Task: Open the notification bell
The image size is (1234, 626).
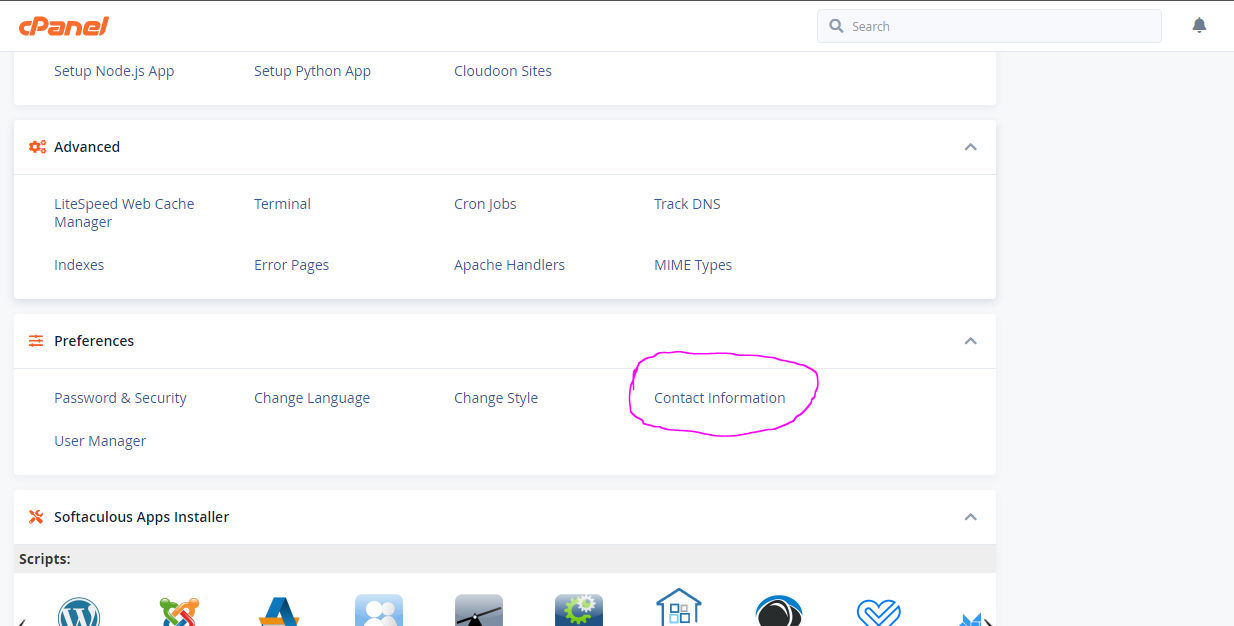Action: tap(1199, 24)
